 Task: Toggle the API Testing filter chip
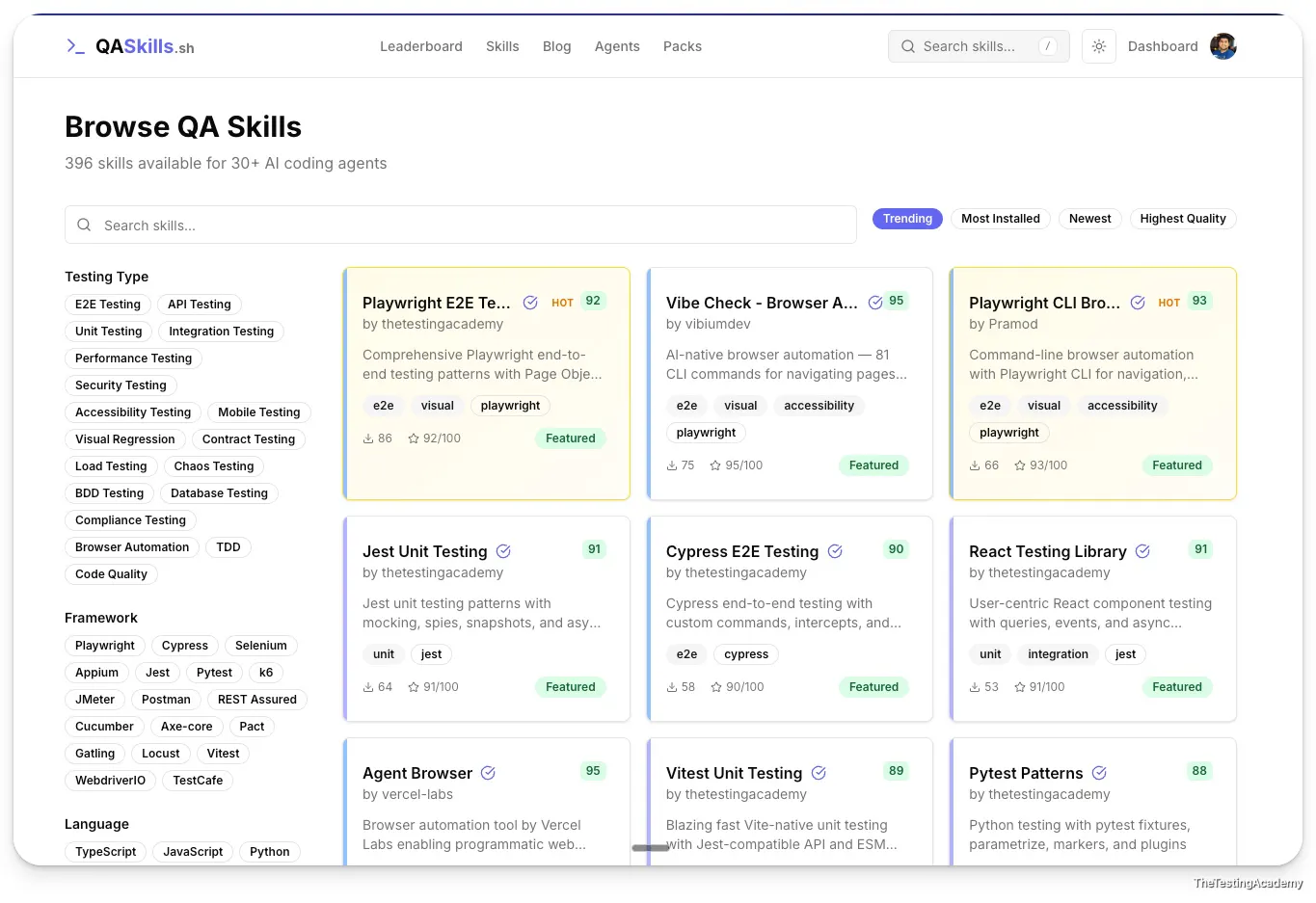pyautogui.click(x=200, y=305)
